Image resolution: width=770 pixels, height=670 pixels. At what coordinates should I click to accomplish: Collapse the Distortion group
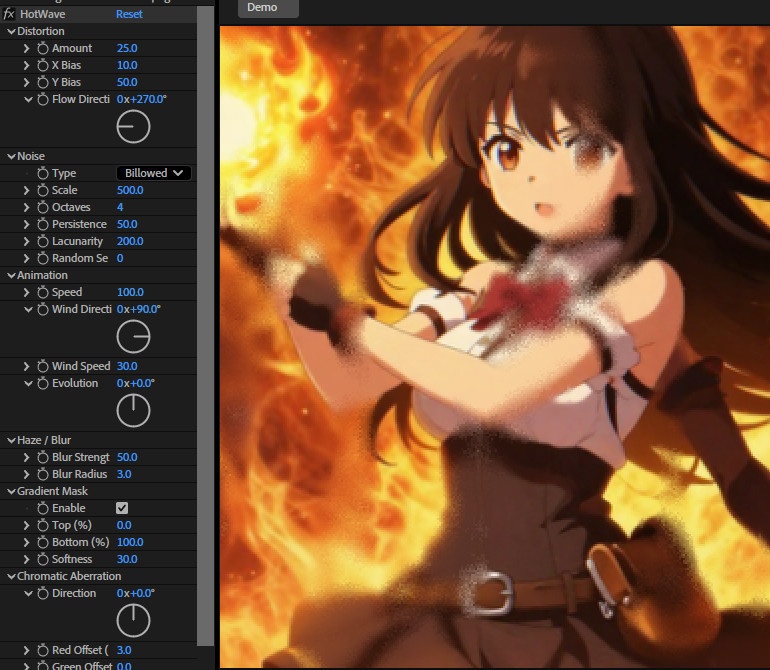pyautogui.click(x=11, y=31)
